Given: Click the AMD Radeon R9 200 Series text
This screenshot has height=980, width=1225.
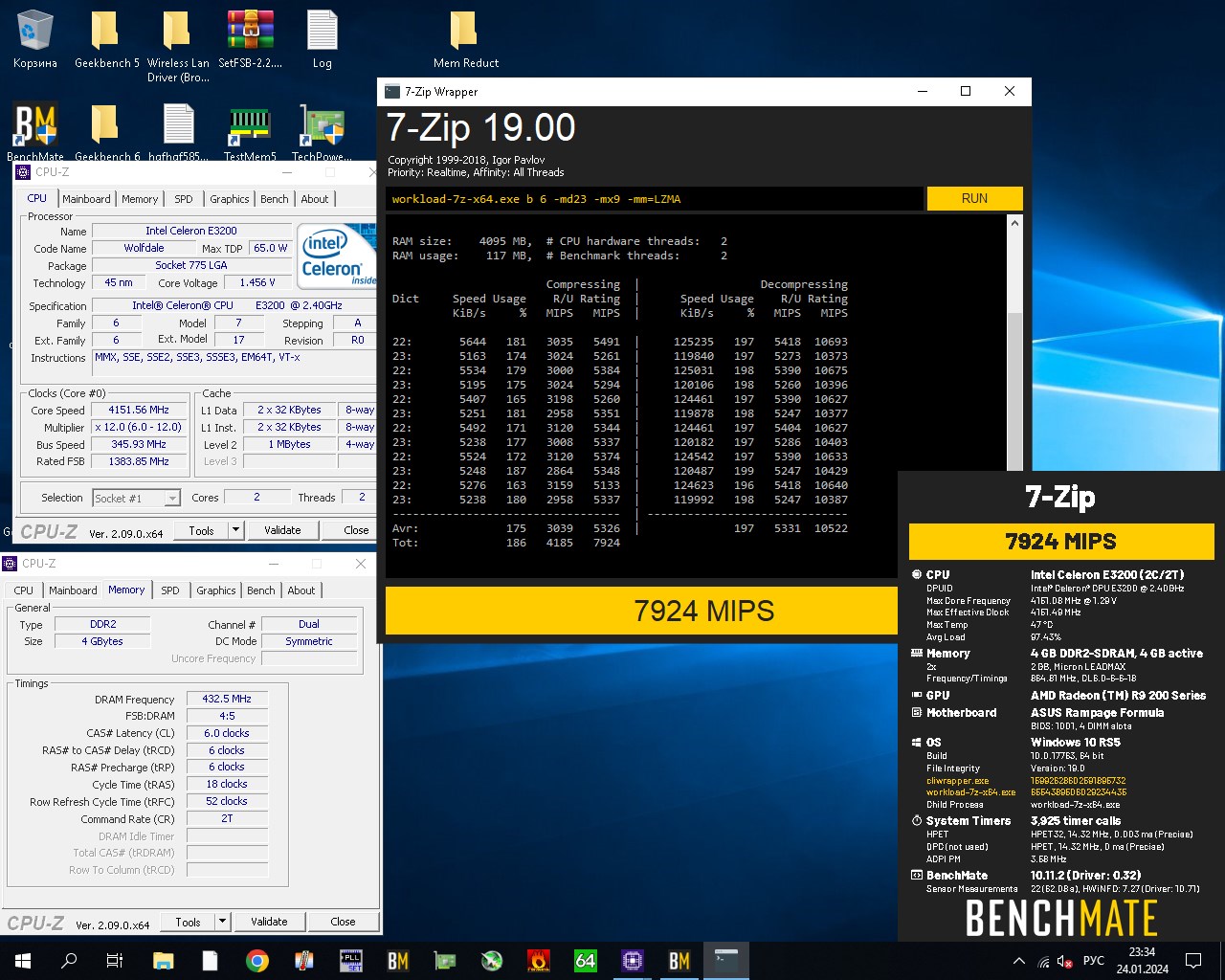Looking at the screenshot, I should tap(1118, 696).
